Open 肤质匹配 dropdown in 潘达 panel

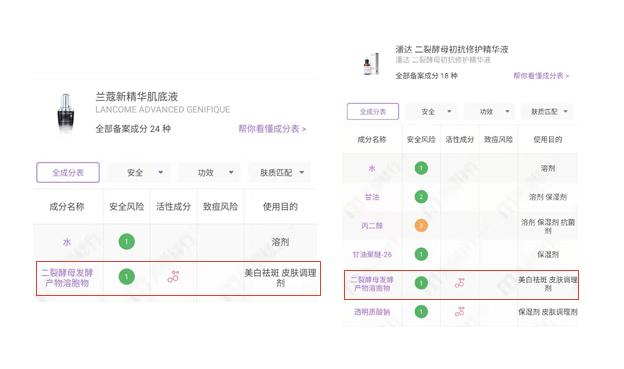point(548,111)
